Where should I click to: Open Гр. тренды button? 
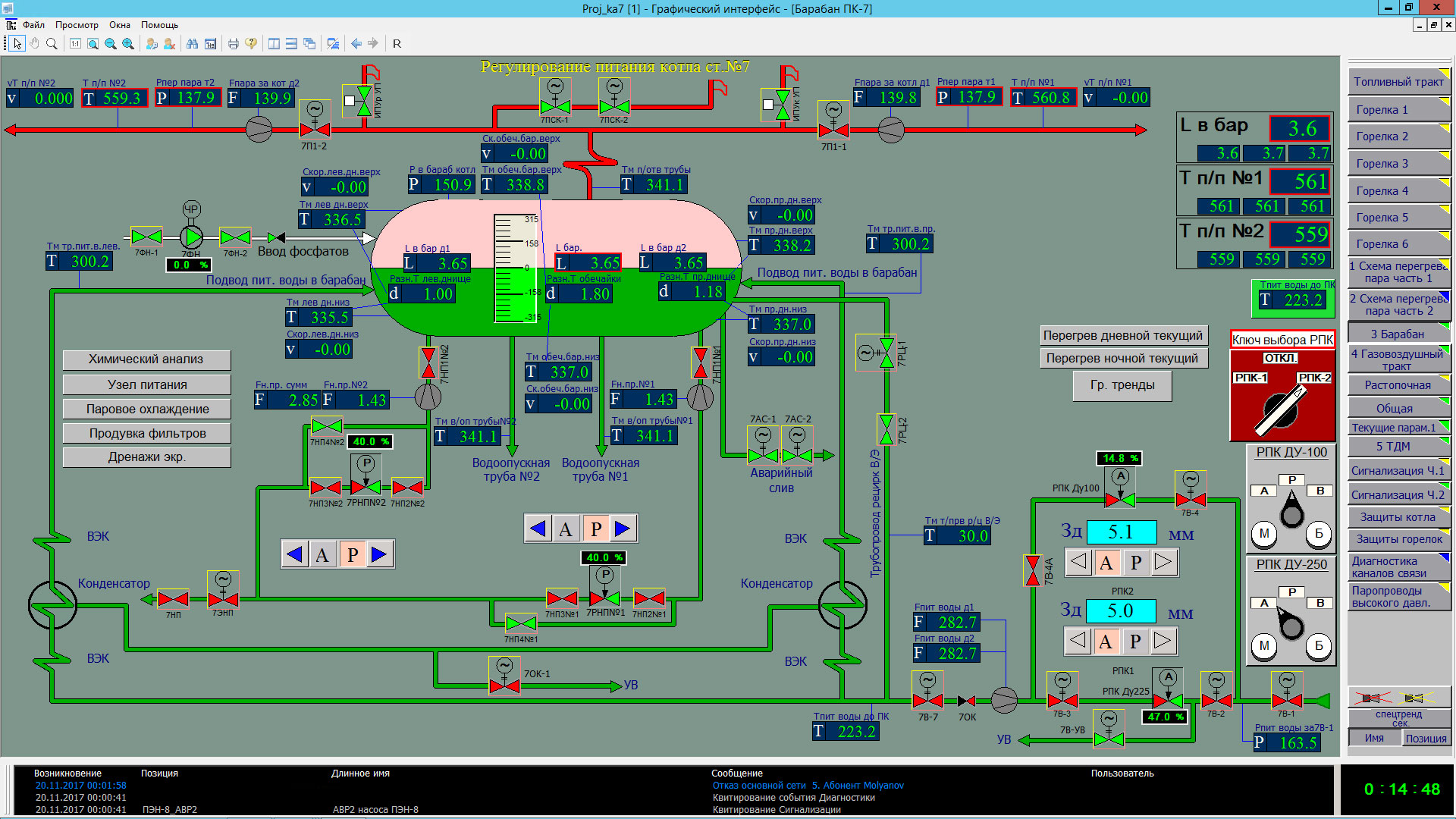pos(1122,385)
